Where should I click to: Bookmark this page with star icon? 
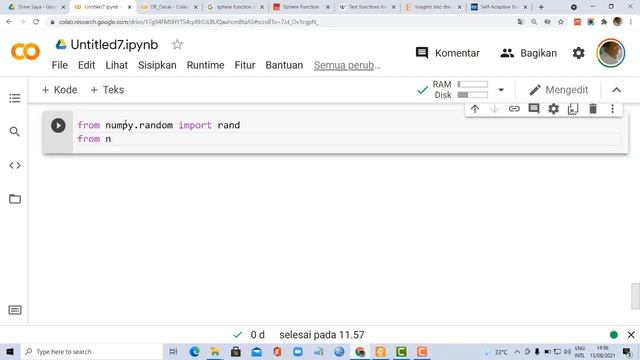coord(561,22)
